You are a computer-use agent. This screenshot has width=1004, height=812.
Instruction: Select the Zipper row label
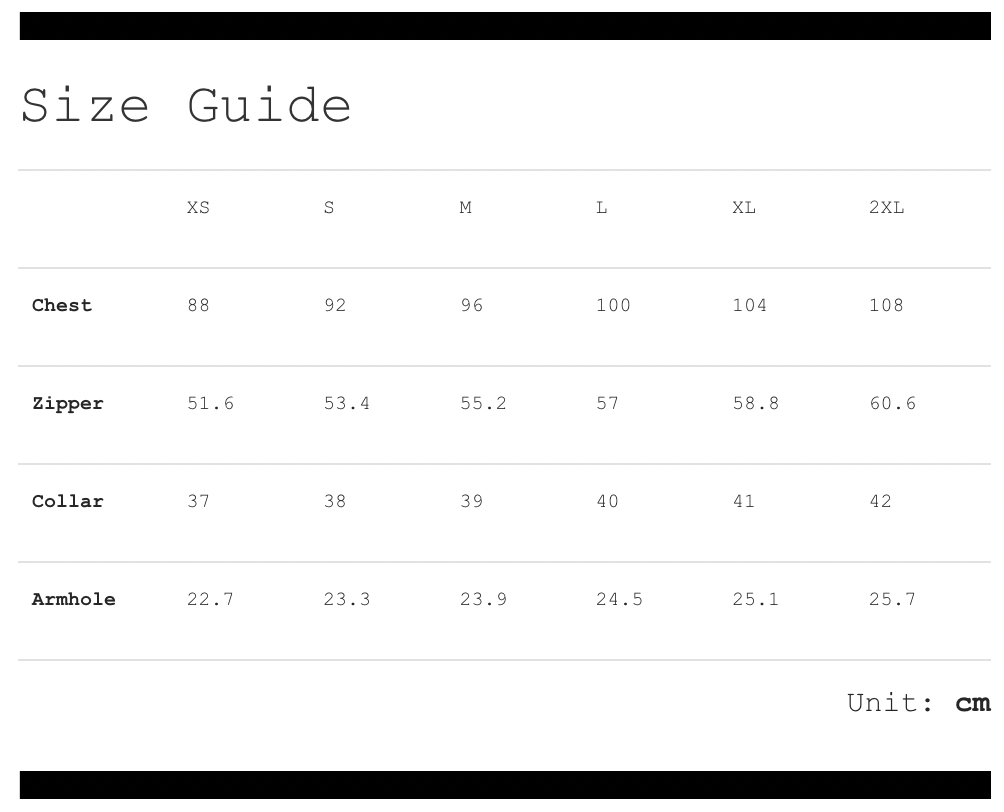(68, 404)
